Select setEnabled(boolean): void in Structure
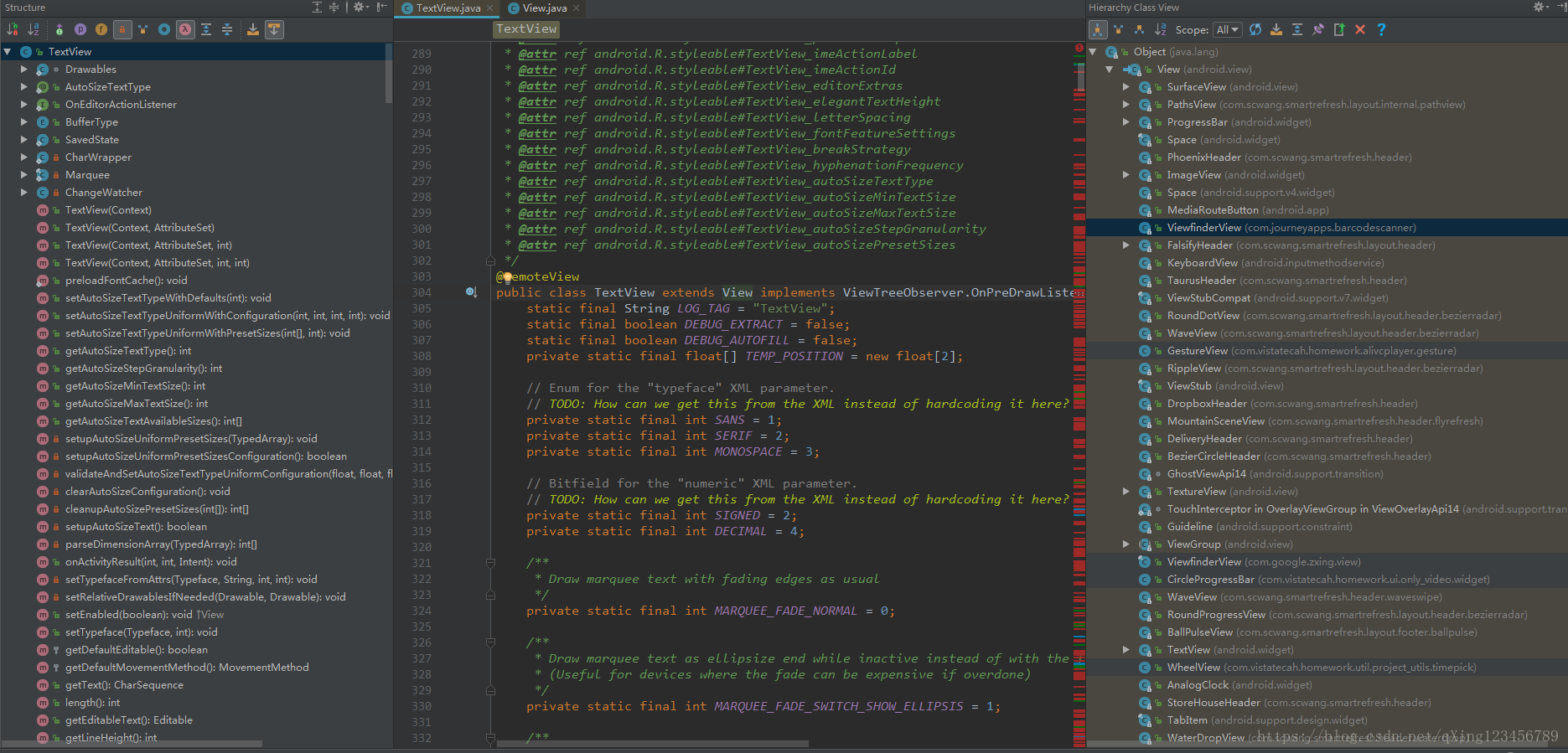This screenshot has height=753, width=1568. tap(196, 615)
